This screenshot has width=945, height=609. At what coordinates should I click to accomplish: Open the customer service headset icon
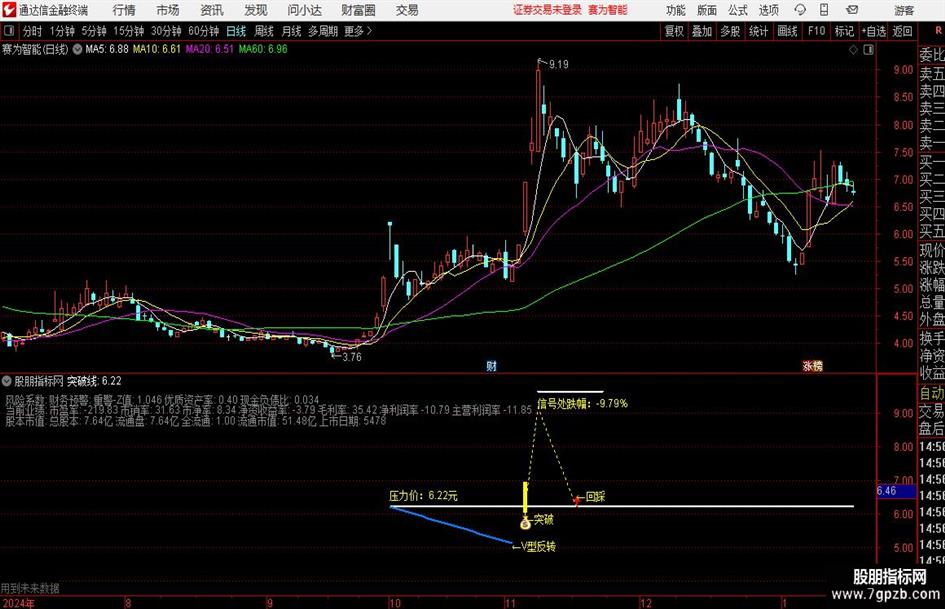[x=800, y=10]
